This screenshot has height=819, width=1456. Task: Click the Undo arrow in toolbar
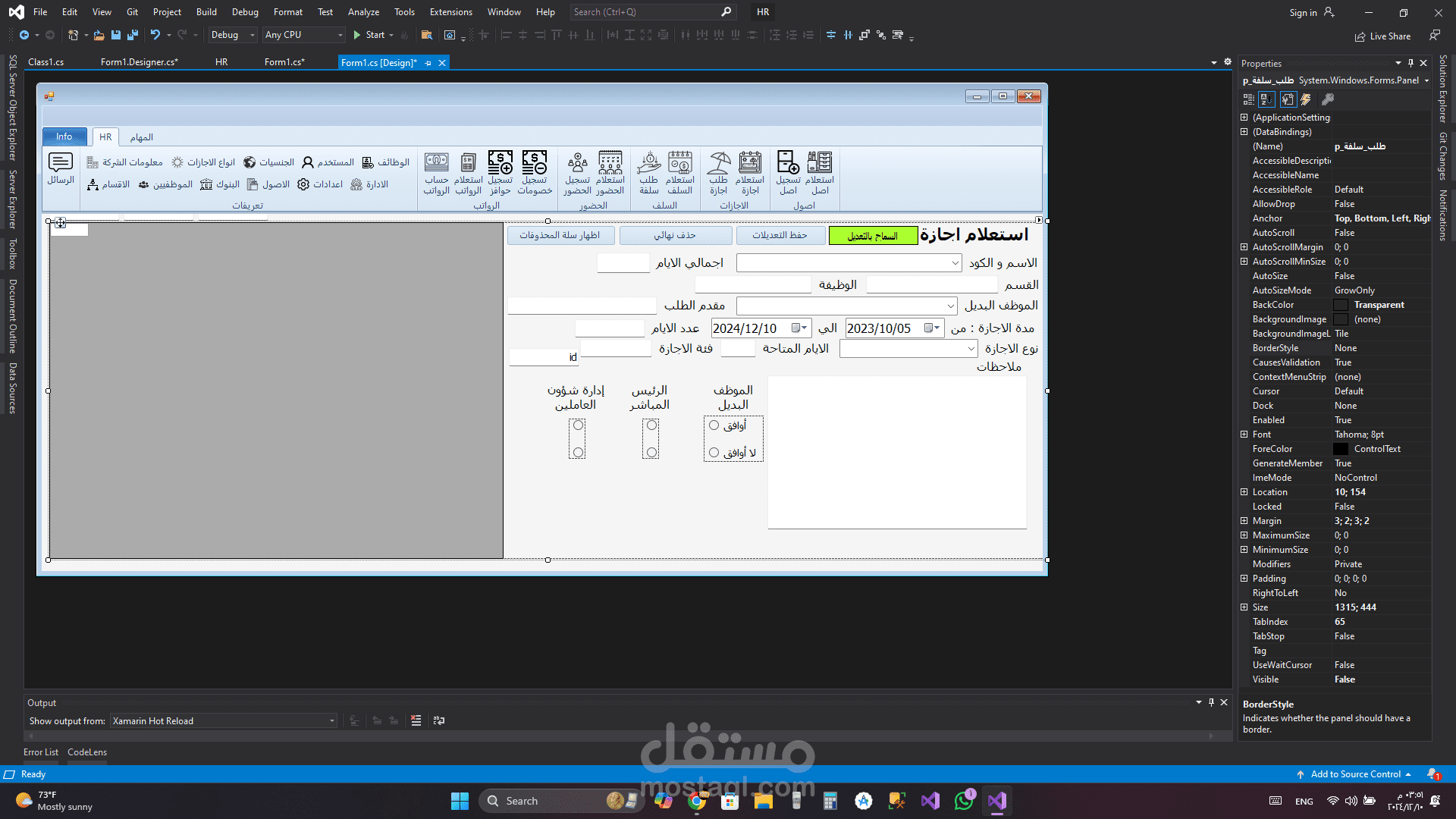(x=155, y=35)
